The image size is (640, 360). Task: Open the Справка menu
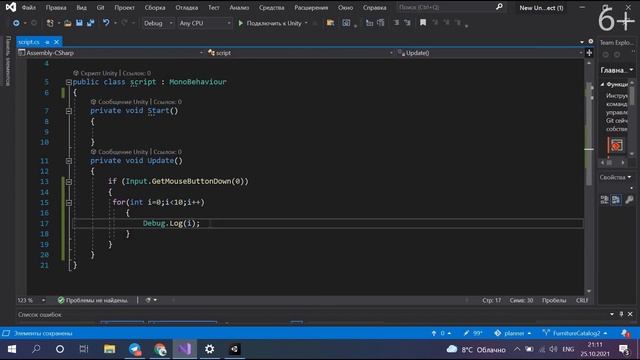(x=374, y=7)
